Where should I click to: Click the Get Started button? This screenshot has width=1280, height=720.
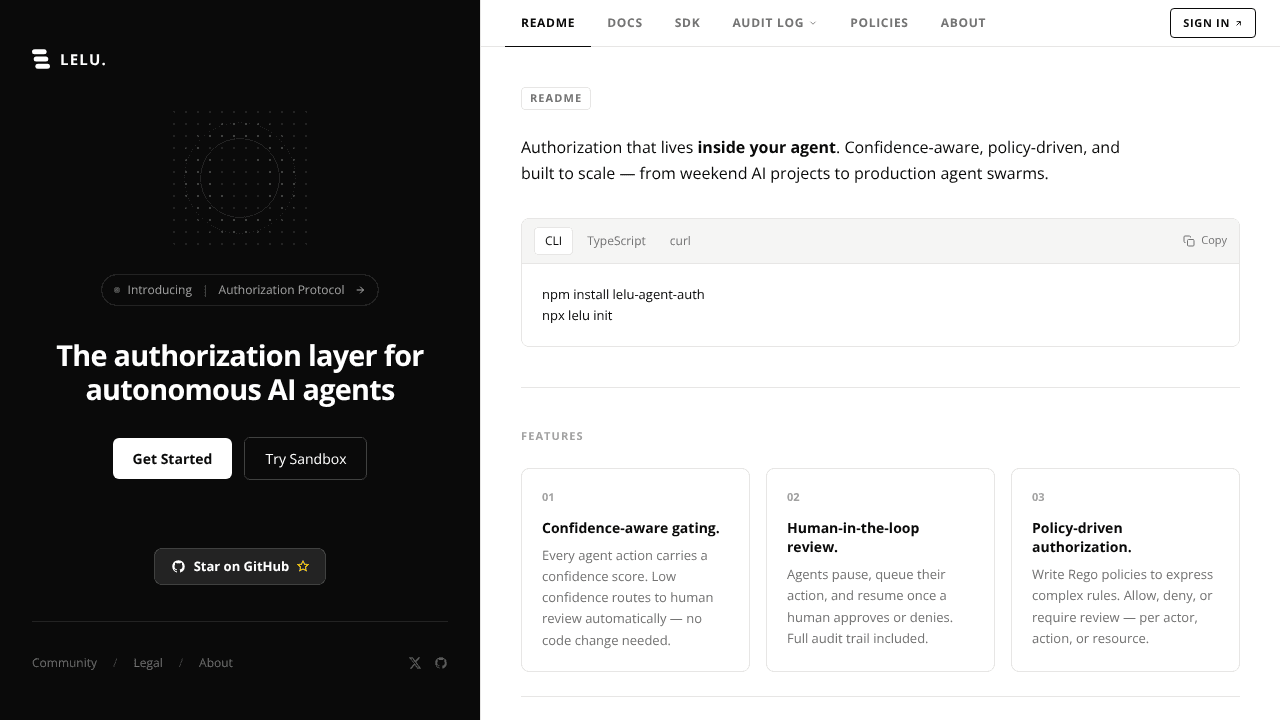[172, 459]
